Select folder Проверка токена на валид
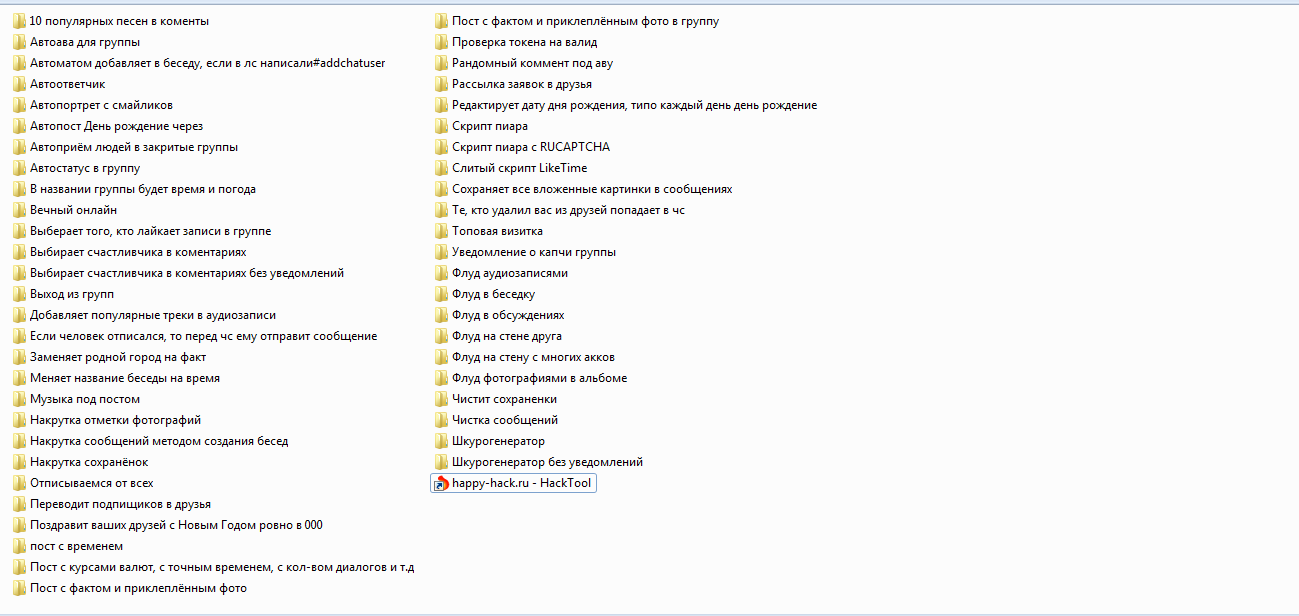Screen dimensions: 1299x616 click(524, 42)
